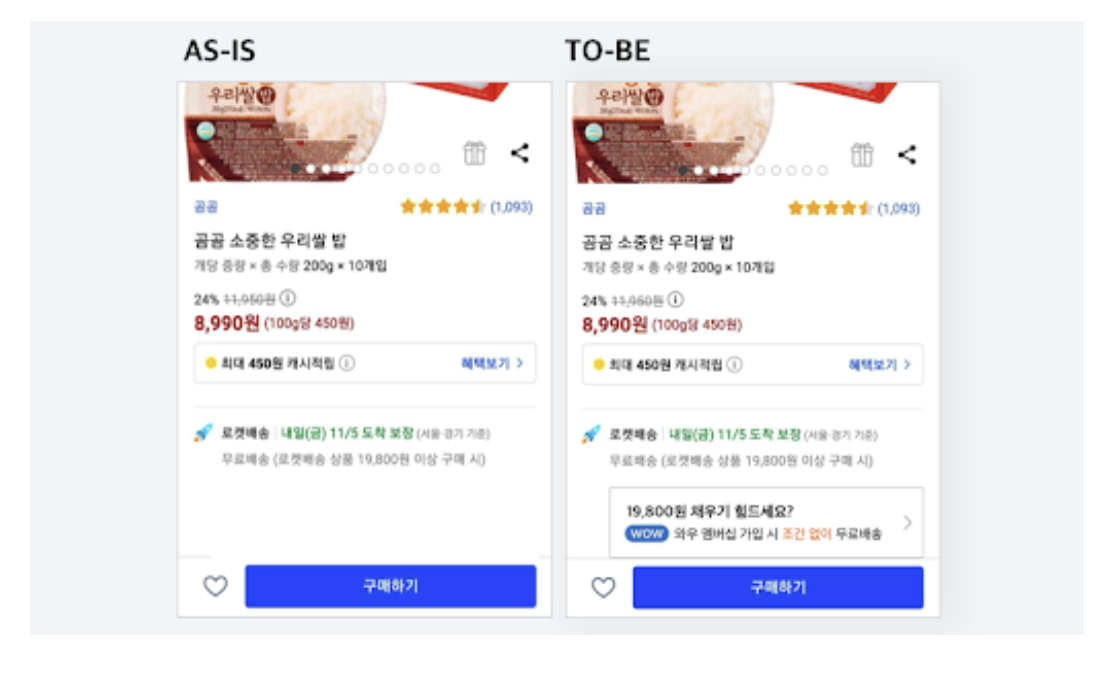Click the share icon in TO-BE panel
This screenshot has height=678, width=1116.
click(907, 154)
